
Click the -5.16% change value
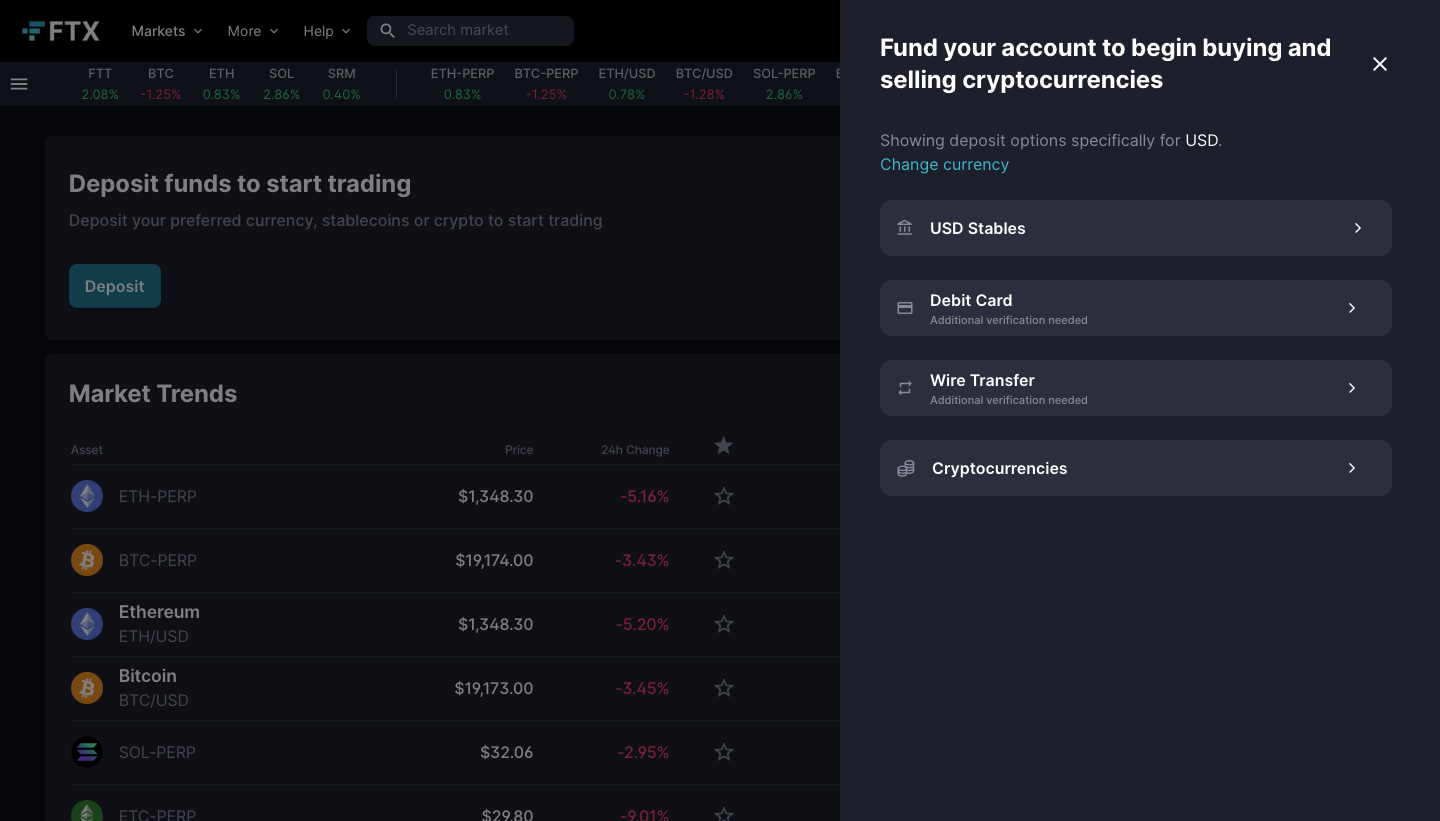pyautogui.click(x=645, y=496)
